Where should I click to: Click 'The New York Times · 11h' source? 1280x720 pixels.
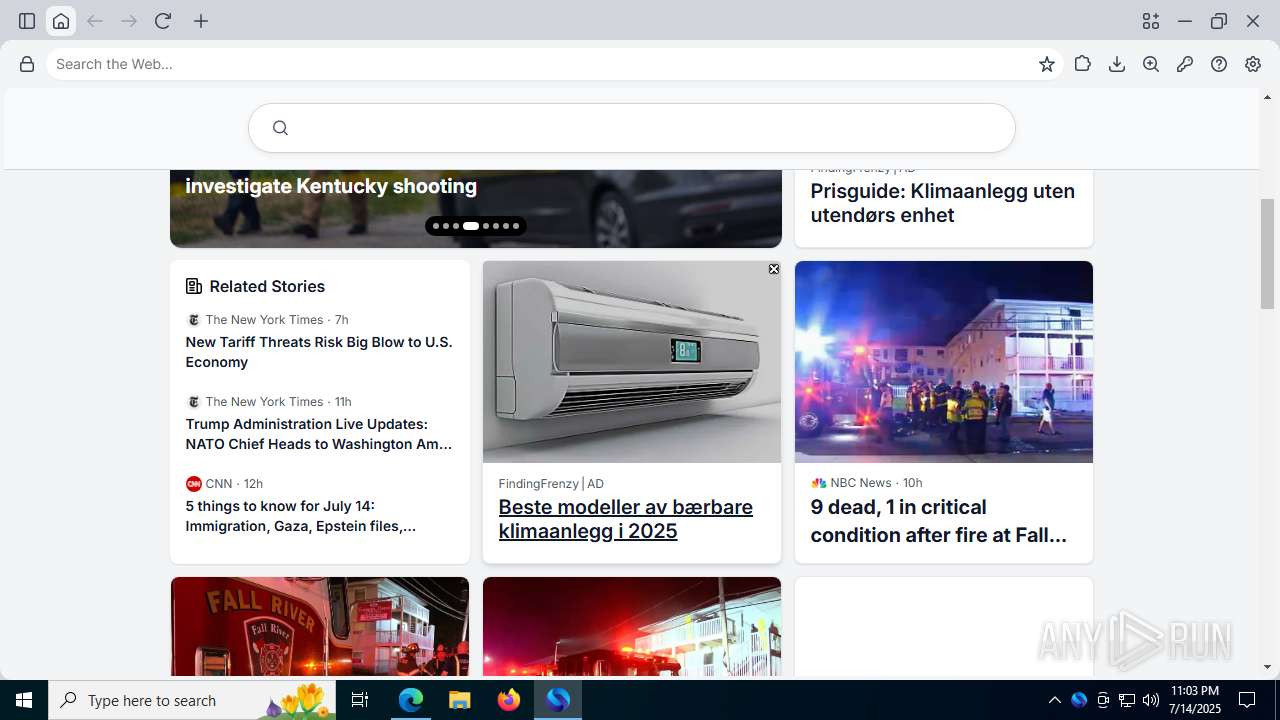click(279, 402)
